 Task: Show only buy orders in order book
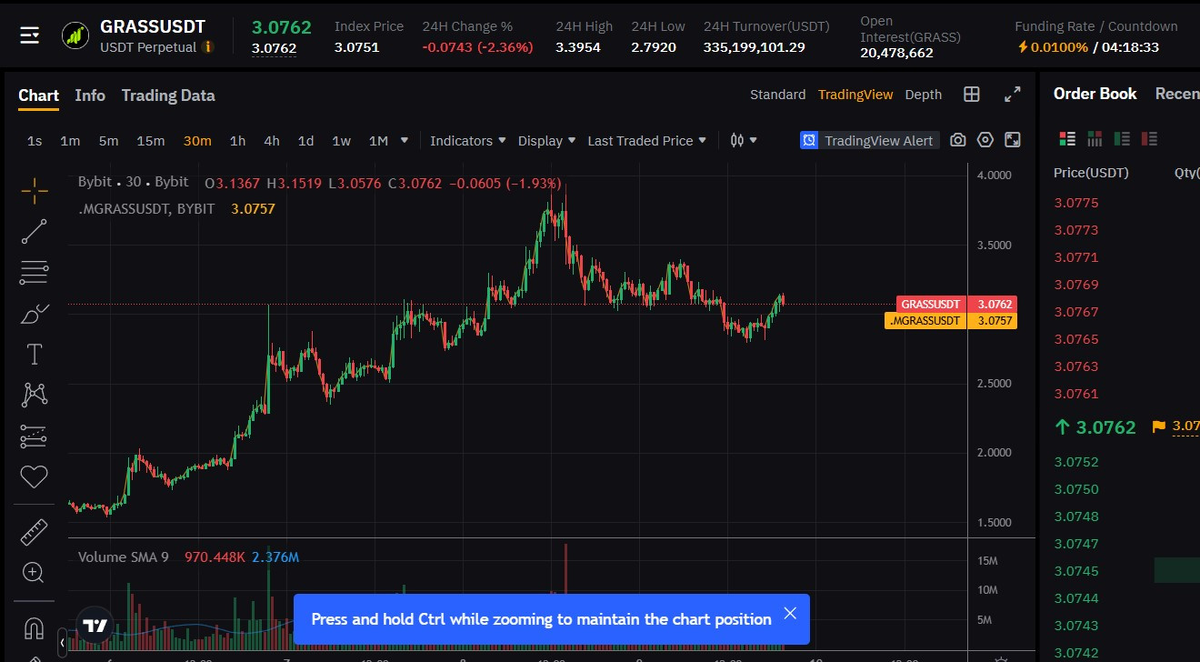point(1122,139)
